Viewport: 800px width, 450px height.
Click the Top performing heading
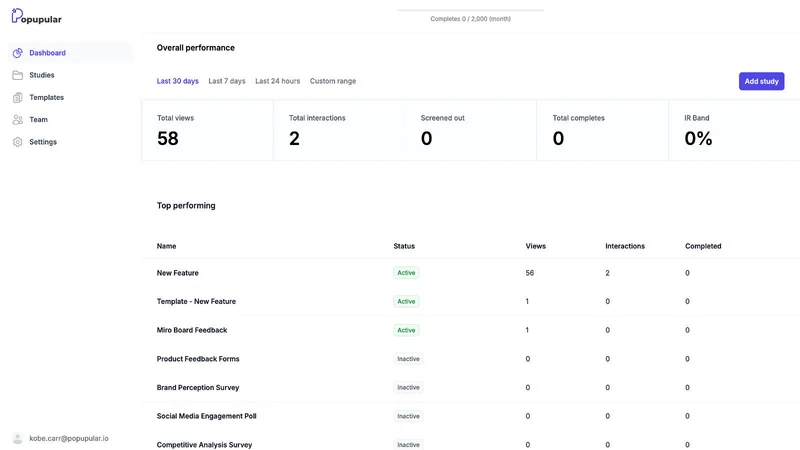[x=186, y=206]
